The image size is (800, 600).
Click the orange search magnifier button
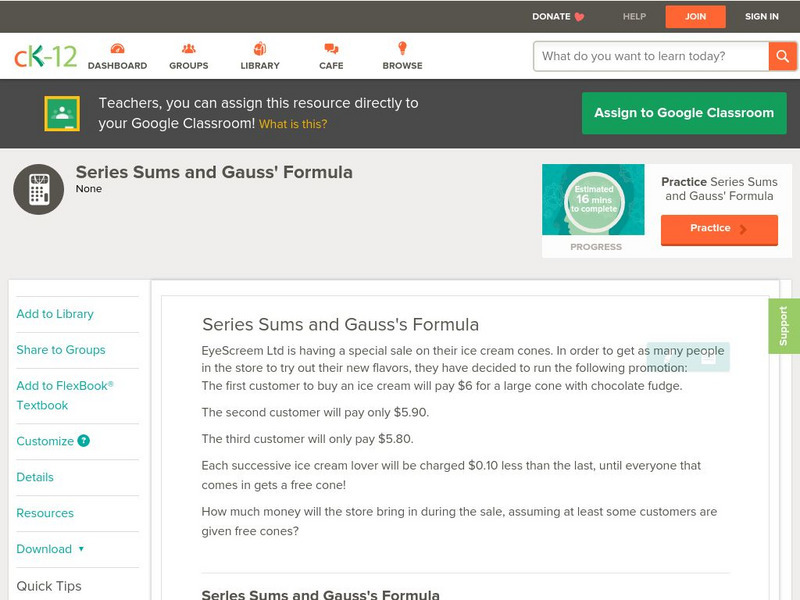pos(782,56)
